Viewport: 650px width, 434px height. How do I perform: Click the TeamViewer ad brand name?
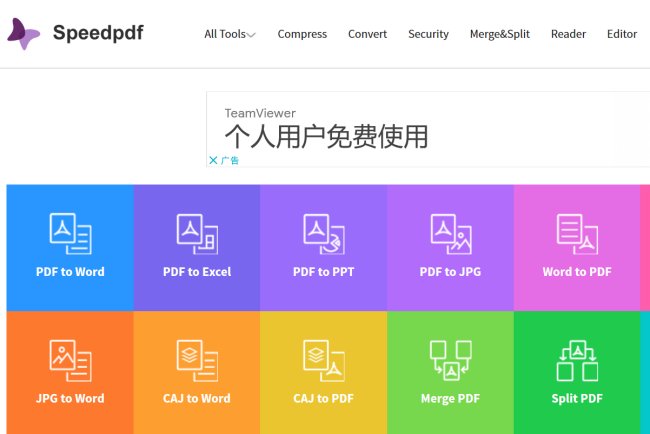tap(260, 113)
